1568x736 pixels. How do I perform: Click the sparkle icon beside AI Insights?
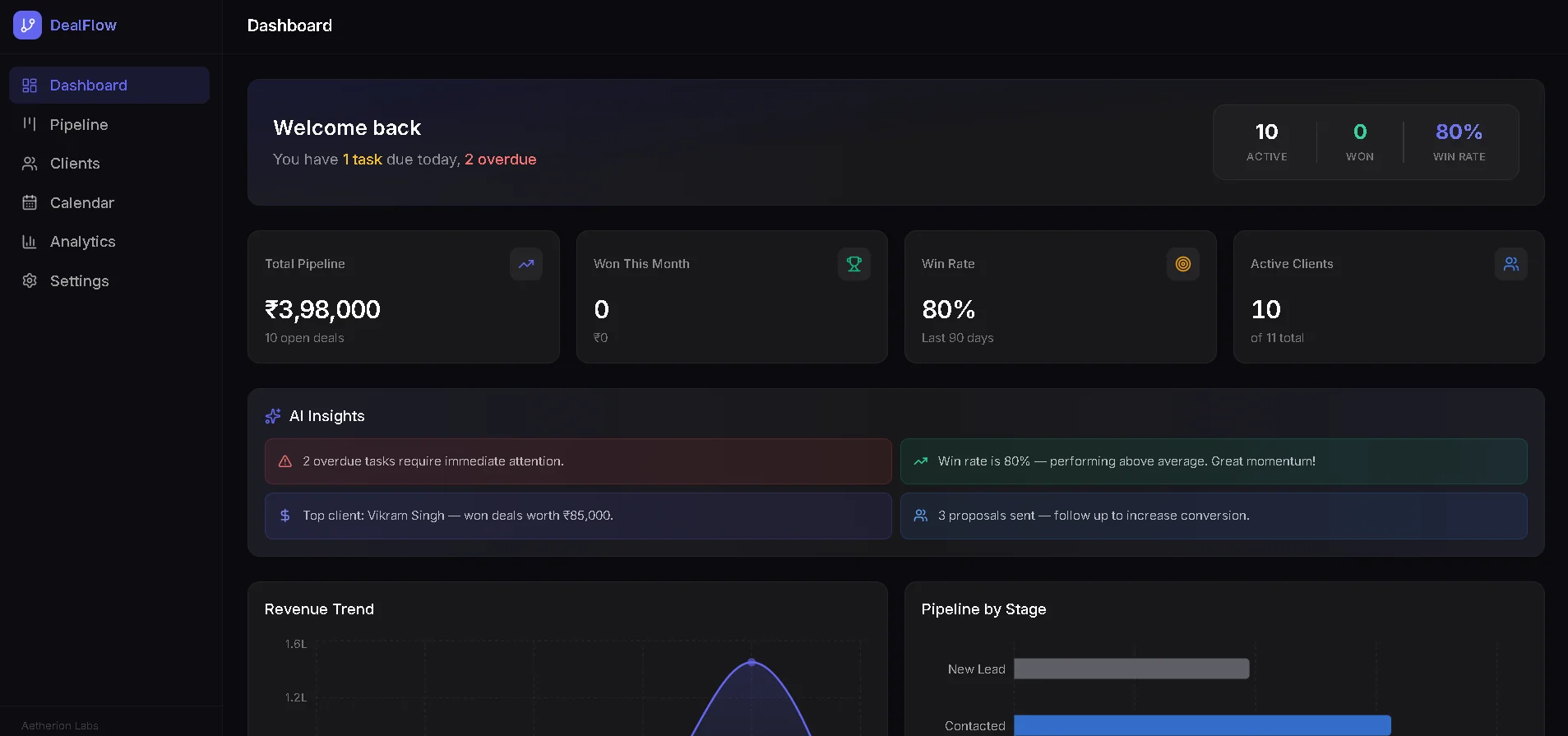pyautogui.click(x=273, y=416)
